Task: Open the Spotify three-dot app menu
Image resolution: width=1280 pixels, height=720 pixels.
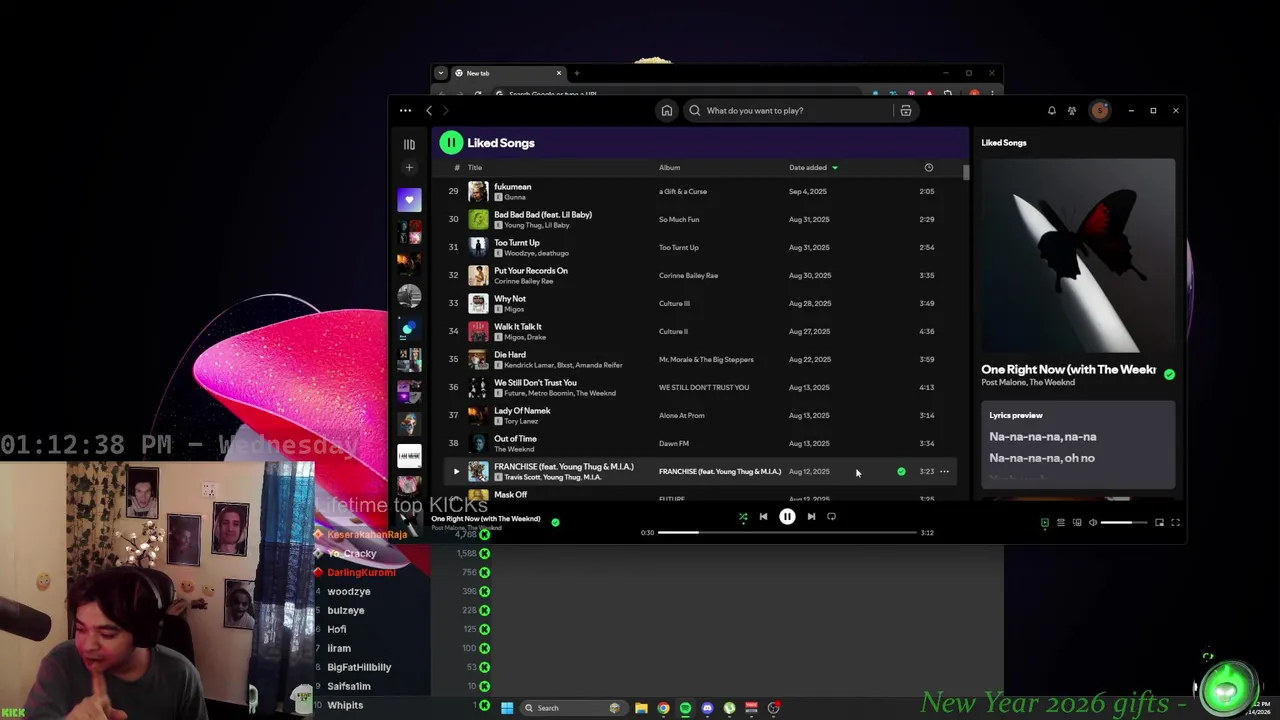Action: tap(405, 111)
